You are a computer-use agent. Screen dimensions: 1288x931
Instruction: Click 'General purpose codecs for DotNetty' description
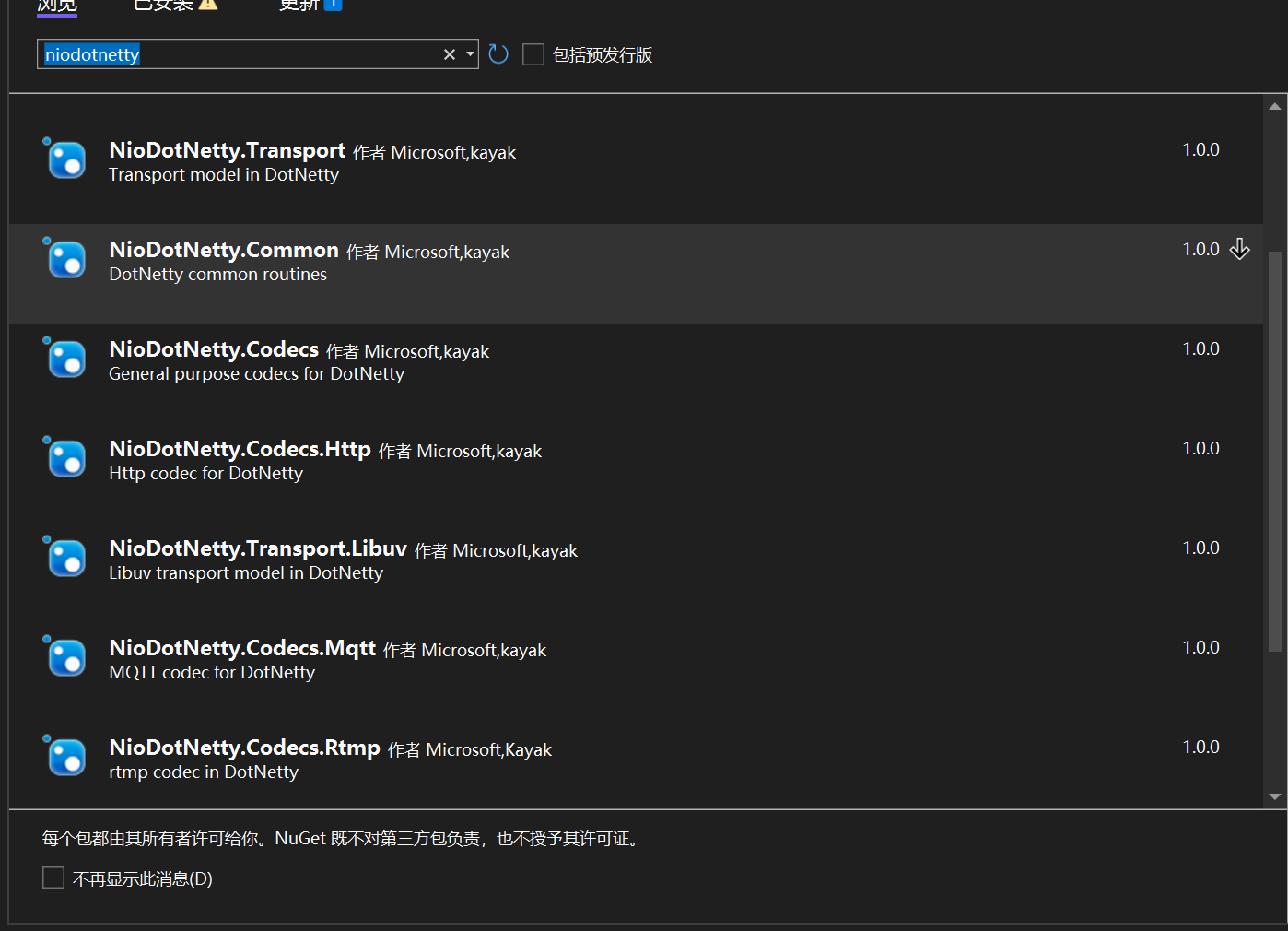[x=256, y=374]
